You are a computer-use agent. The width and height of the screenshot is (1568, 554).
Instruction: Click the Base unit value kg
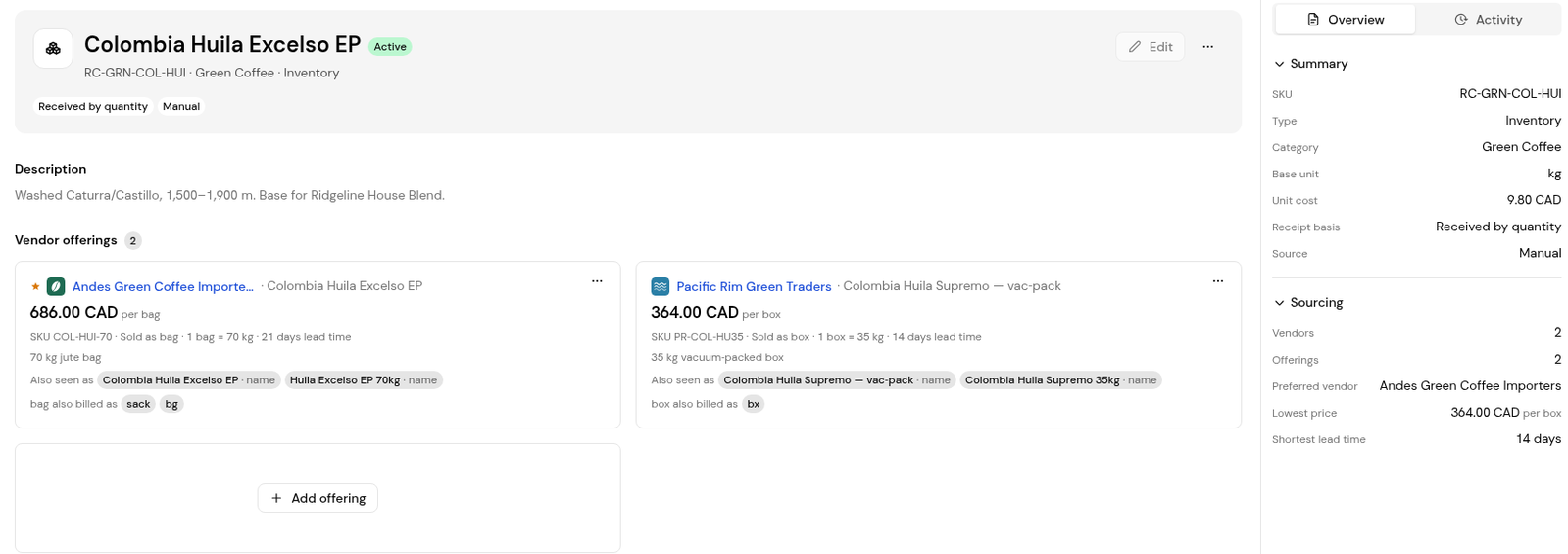click(x=1554, y=174)
